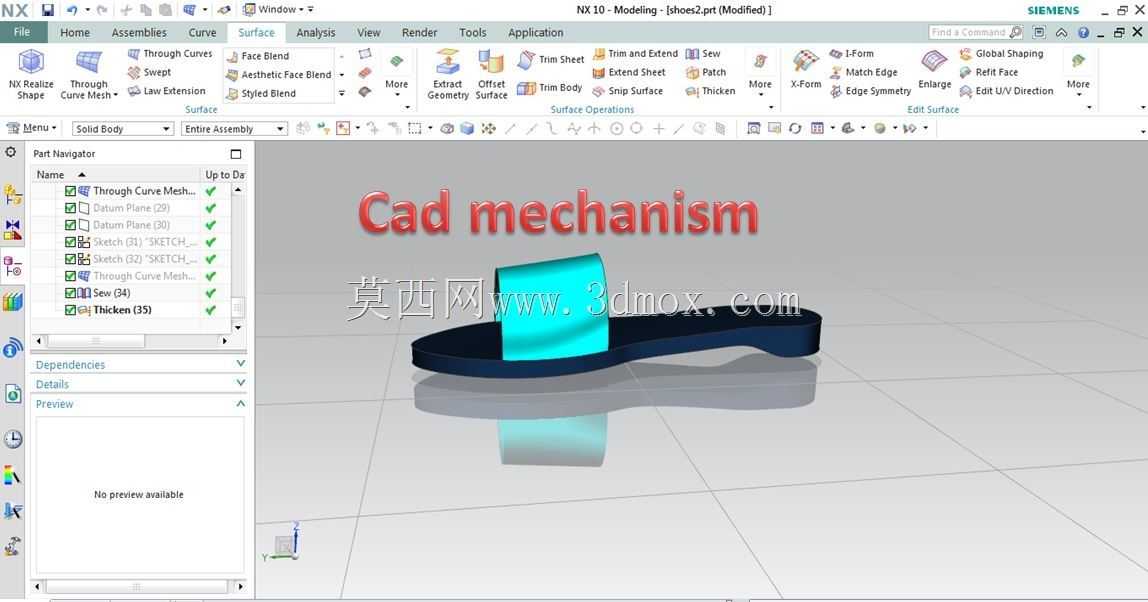Image resolution: width=1148 pixels, height=602 pixels.
Task: Switch to the Analysis tab
Action: (x=316, y=33)
